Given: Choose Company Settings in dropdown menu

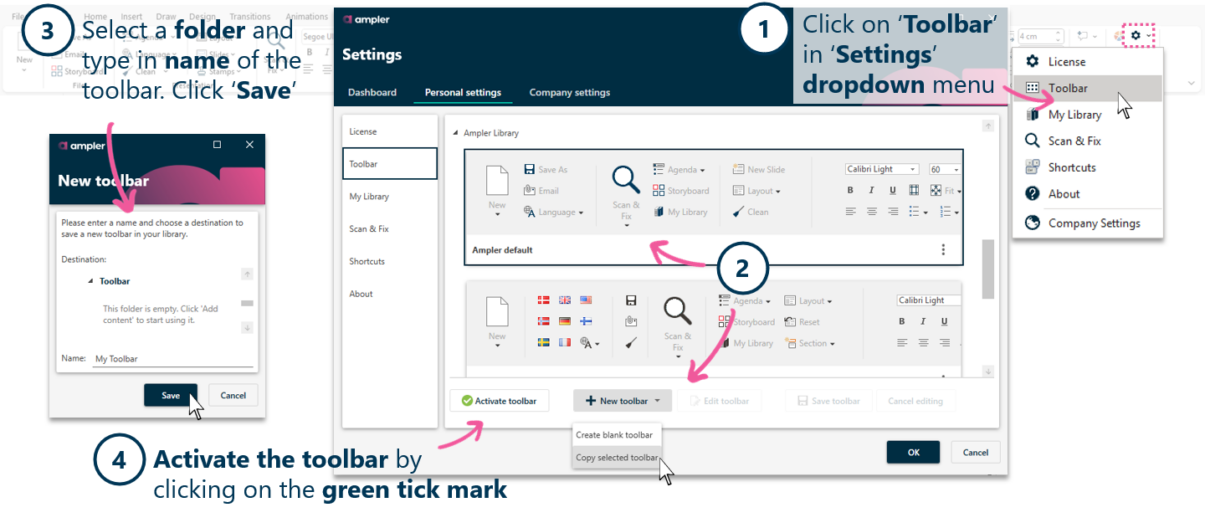Looking at the screenshot, I should point(1088,223).
